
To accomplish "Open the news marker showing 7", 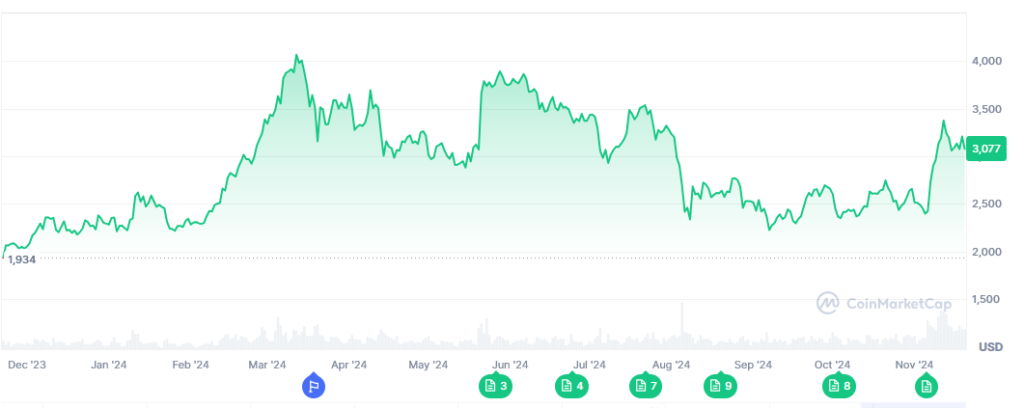I will click(x=646, y=385).
